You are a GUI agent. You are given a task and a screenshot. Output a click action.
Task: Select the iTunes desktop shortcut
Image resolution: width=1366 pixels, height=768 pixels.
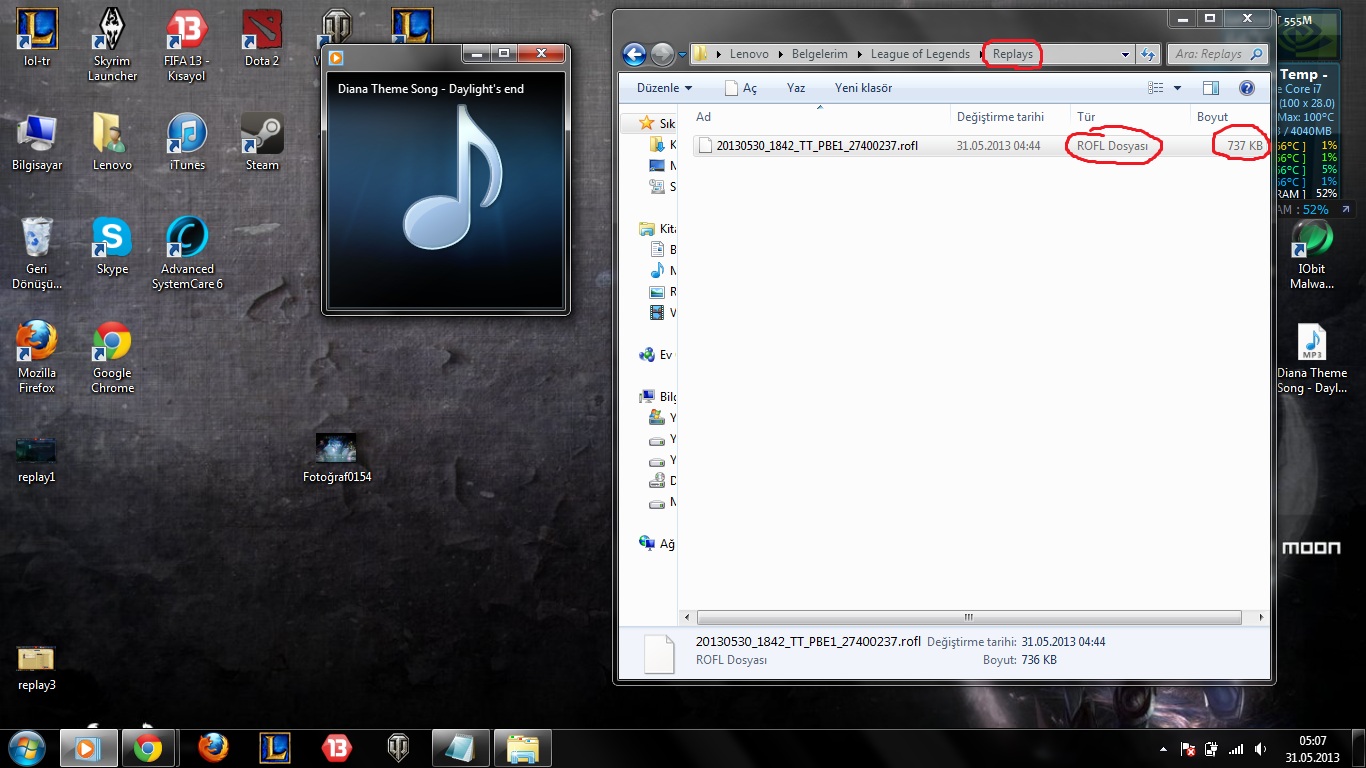coord(186,143)
